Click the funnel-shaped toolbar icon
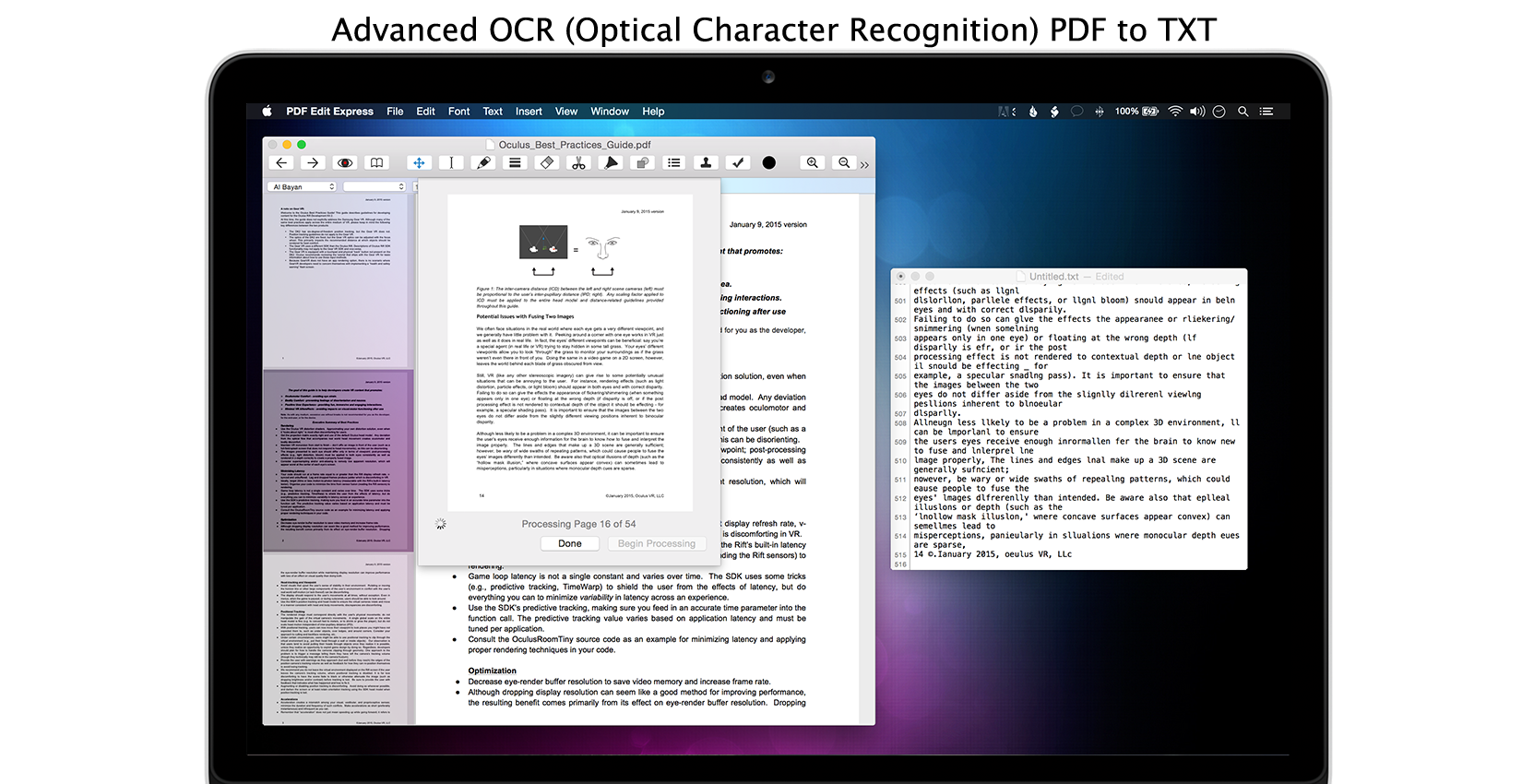Image resolution: width=1522 pixels, height=784 pixels. [611, 163]
